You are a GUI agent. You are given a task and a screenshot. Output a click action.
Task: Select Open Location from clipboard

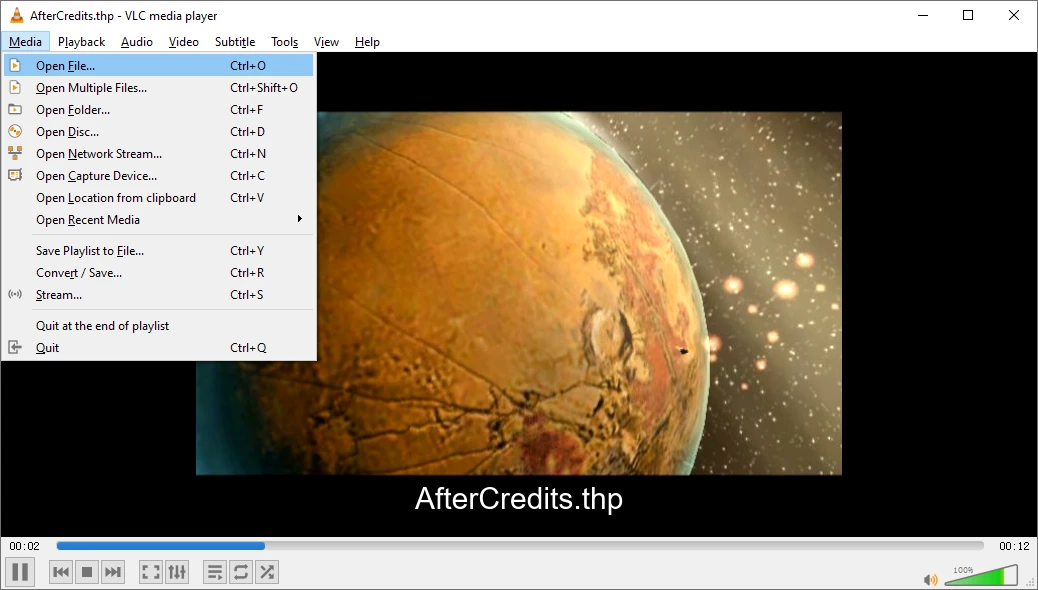(159, 197)
